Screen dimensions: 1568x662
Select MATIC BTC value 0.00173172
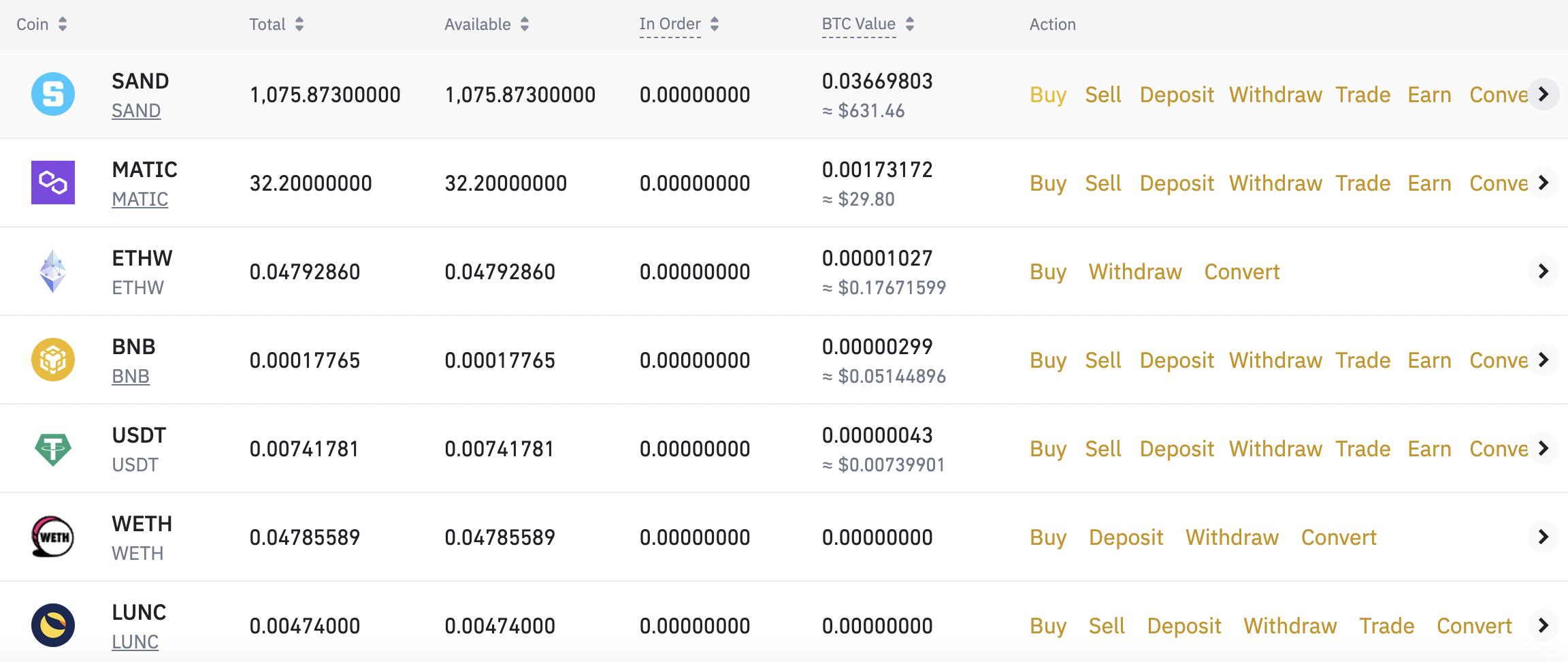click(x=877, y=170)
